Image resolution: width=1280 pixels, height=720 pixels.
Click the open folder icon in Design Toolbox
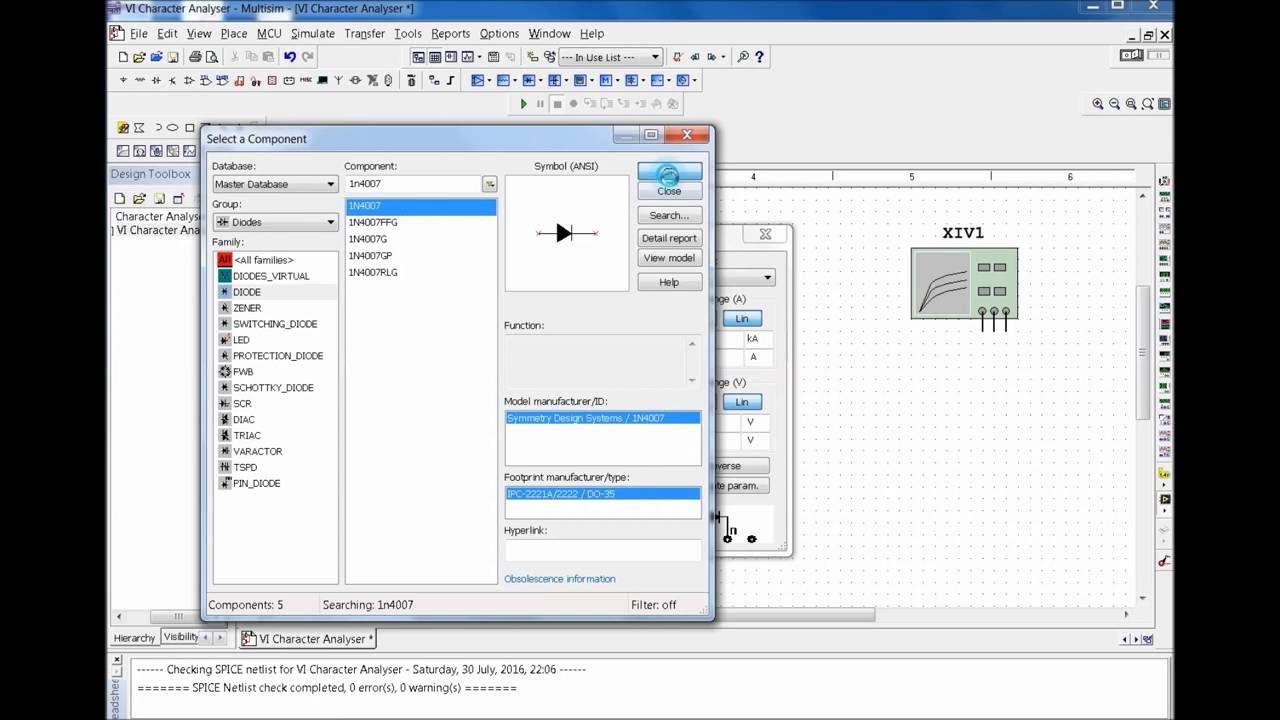click(x=140, y=198)
